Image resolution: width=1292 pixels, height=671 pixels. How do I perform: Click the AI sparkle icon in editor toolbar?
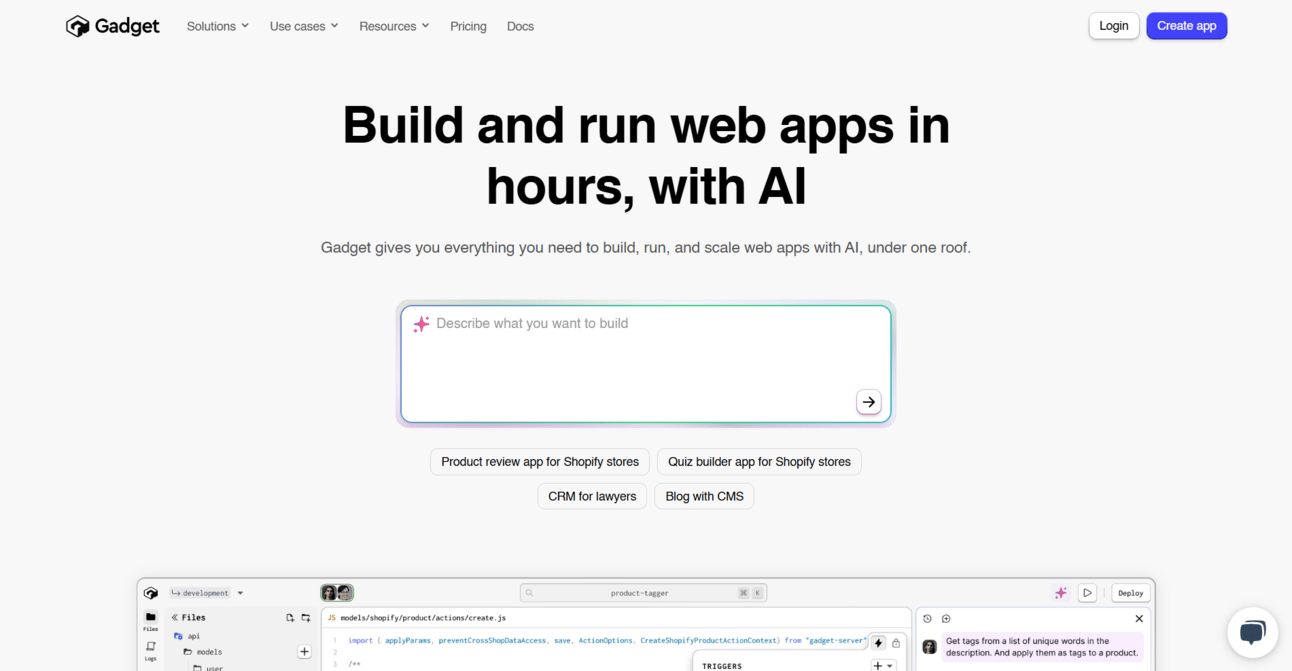[x=1061, y=593]
